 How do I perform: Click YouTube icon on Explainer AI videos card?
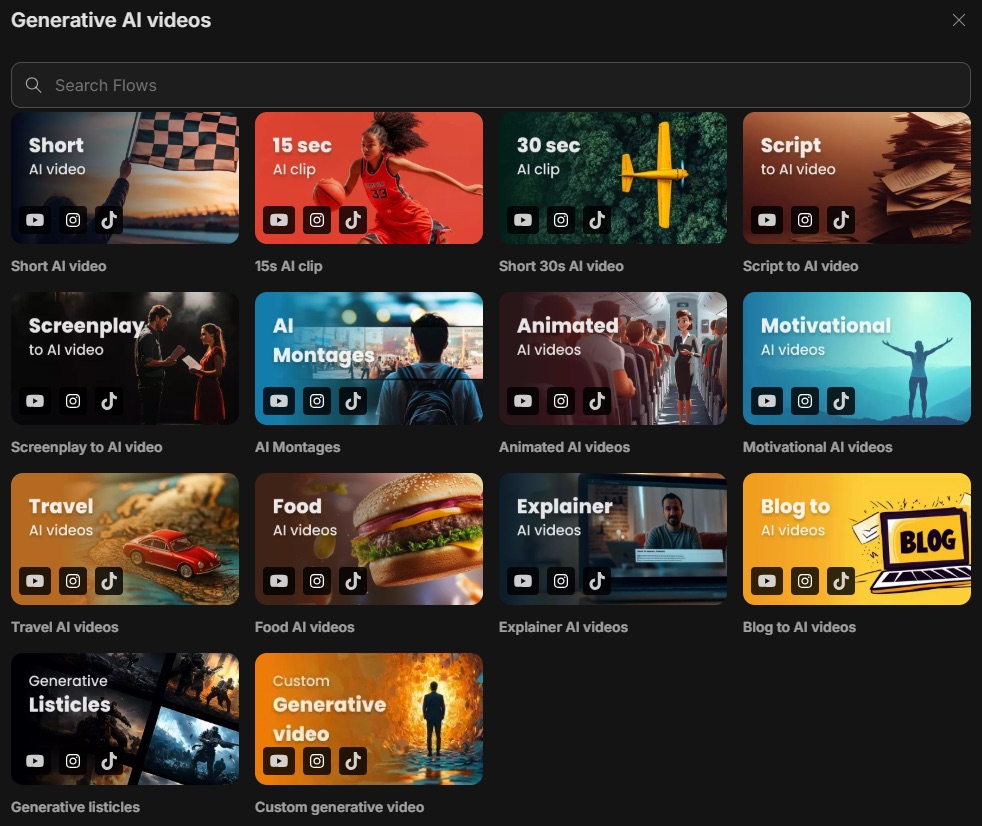coord(523,581)
